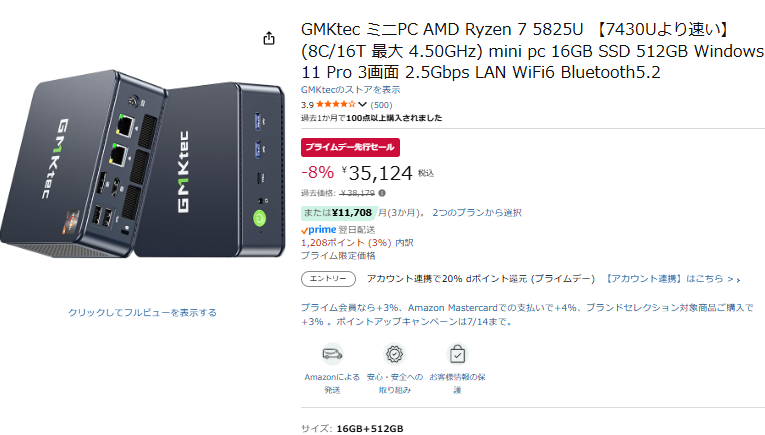Click the お客様情報の保護 bag icon
Screen dimensions: 765x435
point(457,354)
